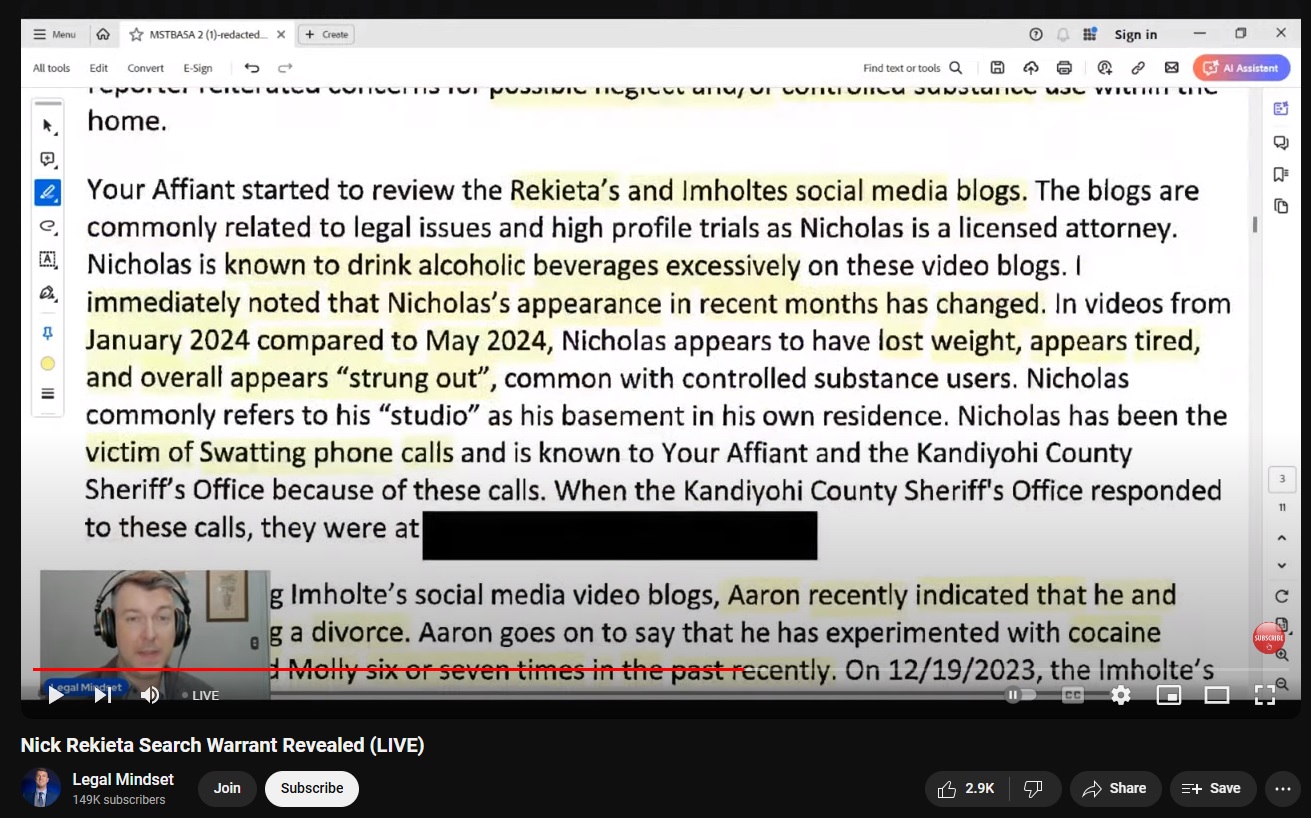Share this video
The width and height of the screenshot is (1311, 818).
[x=1115, y=788]
